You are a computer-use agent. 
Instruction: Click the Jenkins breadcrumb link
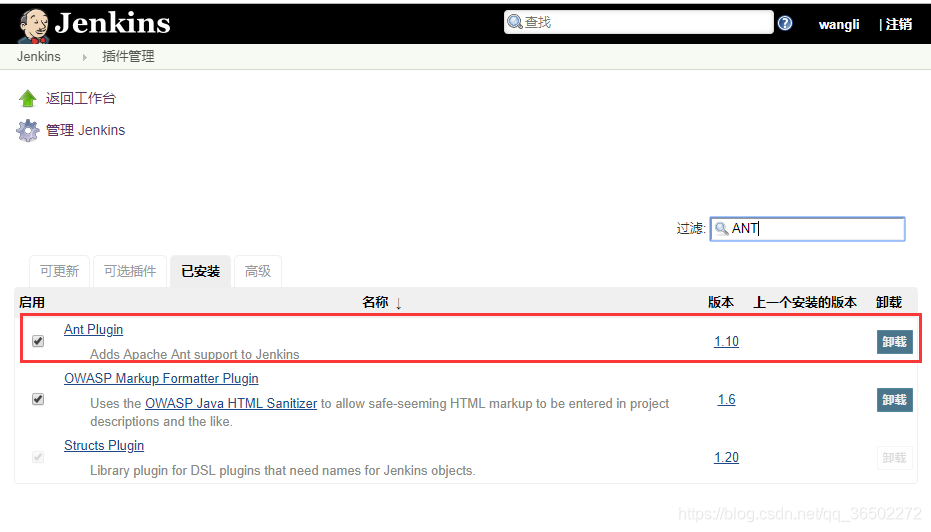coord(39,56)
